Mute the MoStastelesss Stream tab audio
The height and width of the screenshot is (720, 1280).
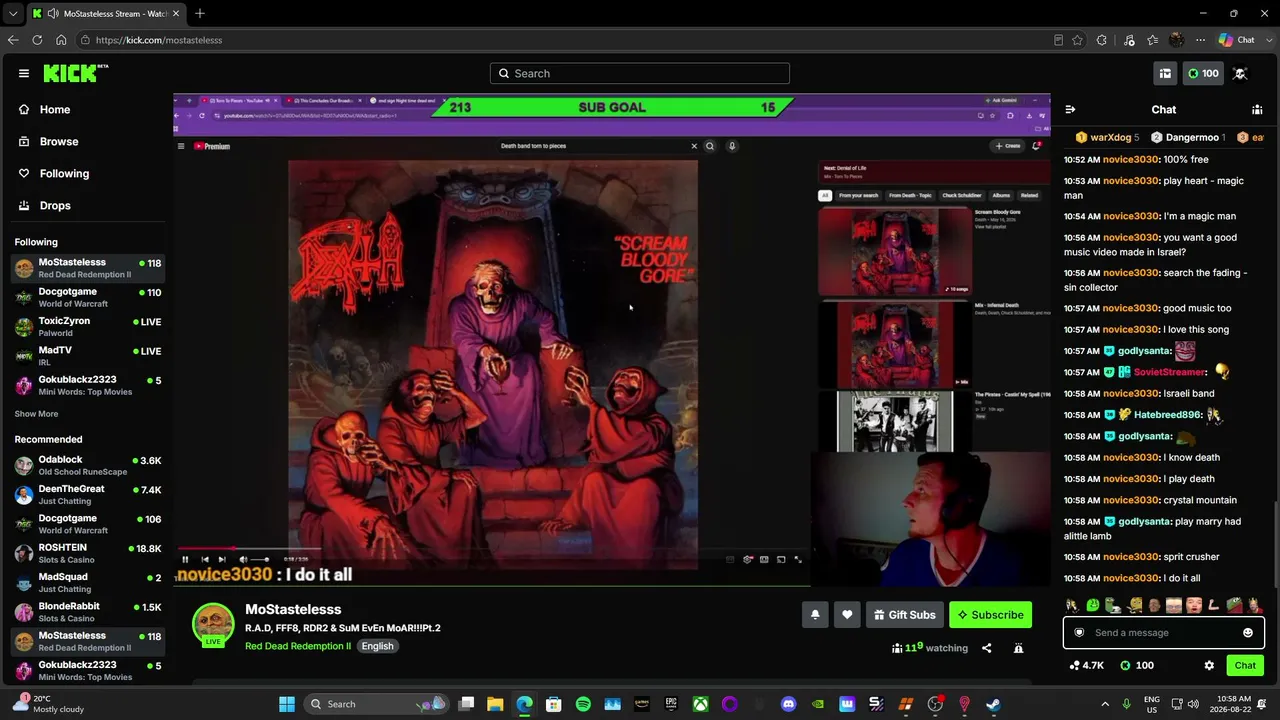pyautogui.click(x=52, y=14)
